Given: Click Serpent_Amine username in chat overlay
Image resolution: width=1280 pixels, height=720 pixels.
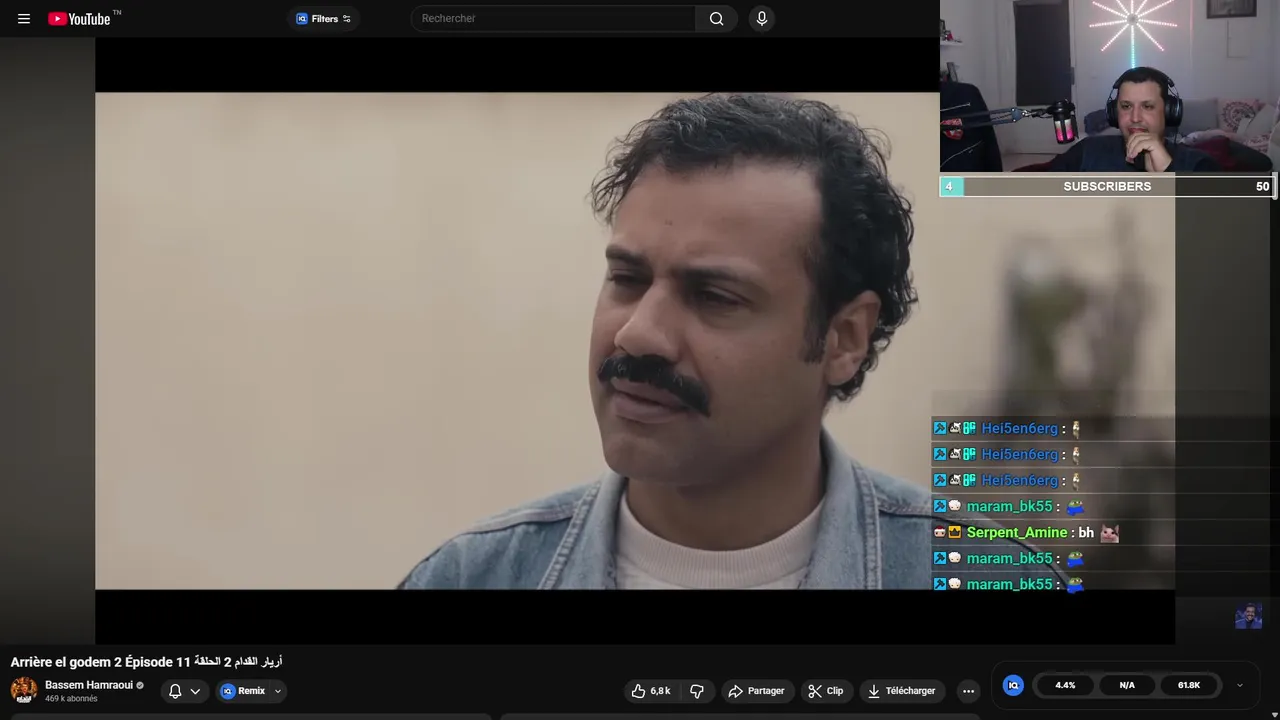Looking at the screenshot, I should (x=1017, y=533).
